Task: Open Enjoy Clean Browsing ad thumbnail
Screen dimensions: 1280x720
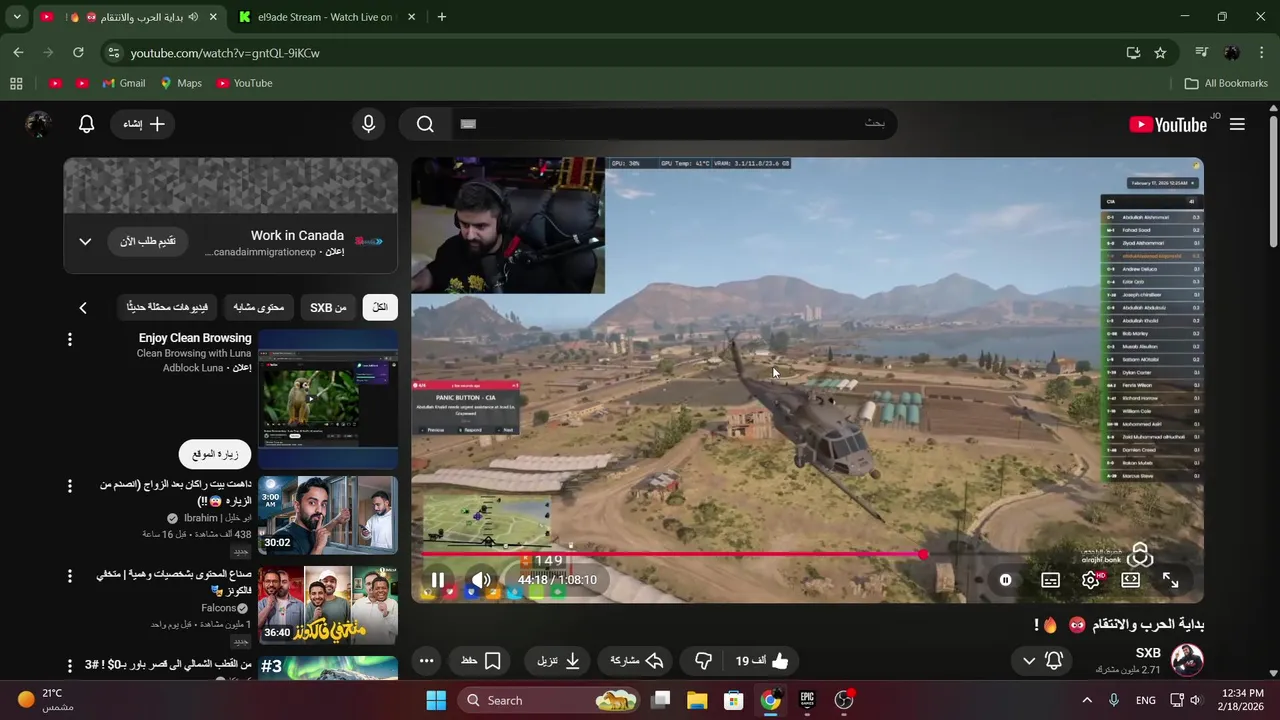Action: pos(328,399)
